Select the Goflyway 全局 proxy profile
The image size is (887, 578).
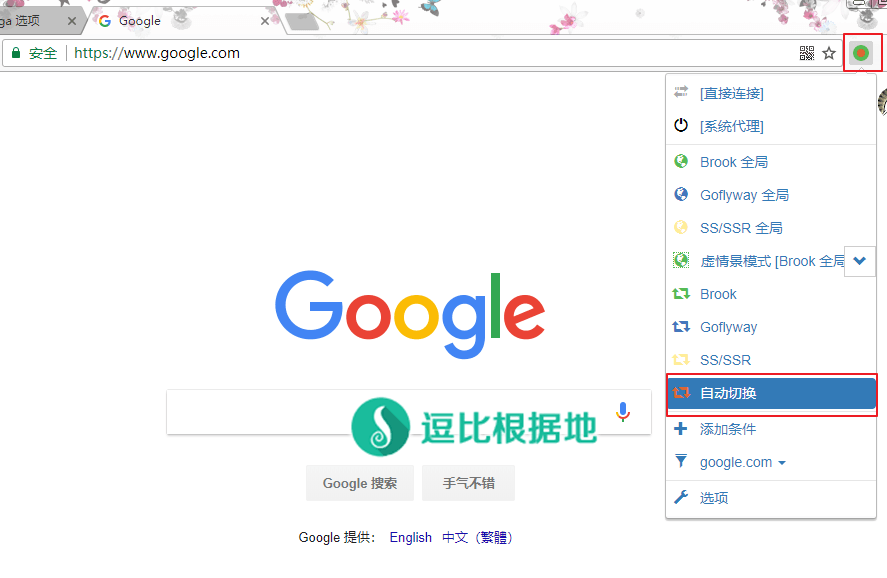pos(743,195)
